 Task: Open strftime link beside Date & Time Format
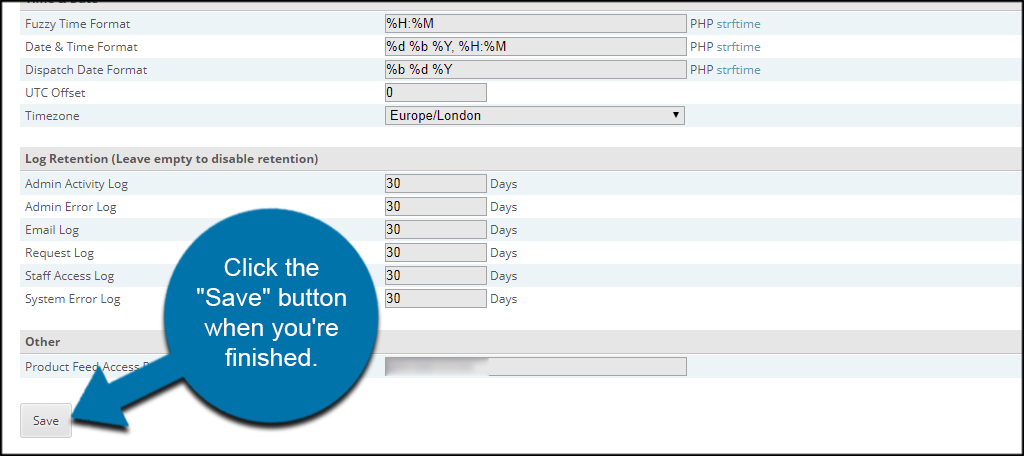[x=739, y=47]
